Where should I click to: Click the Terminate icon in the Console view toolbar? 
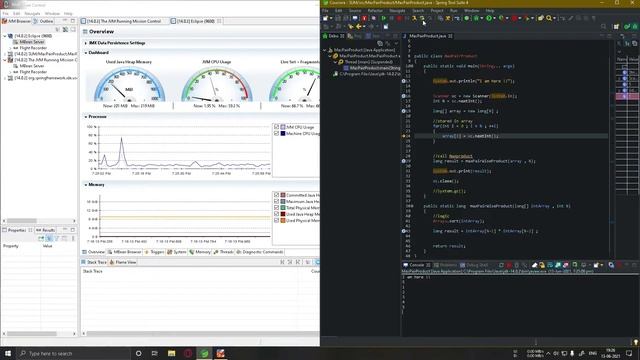click(x=509, y=265)
